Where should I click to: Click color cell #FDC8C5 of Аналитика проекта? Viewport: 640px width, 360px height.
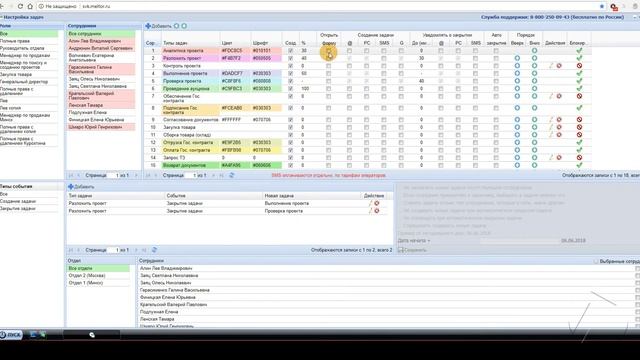[x=235, y=51]
